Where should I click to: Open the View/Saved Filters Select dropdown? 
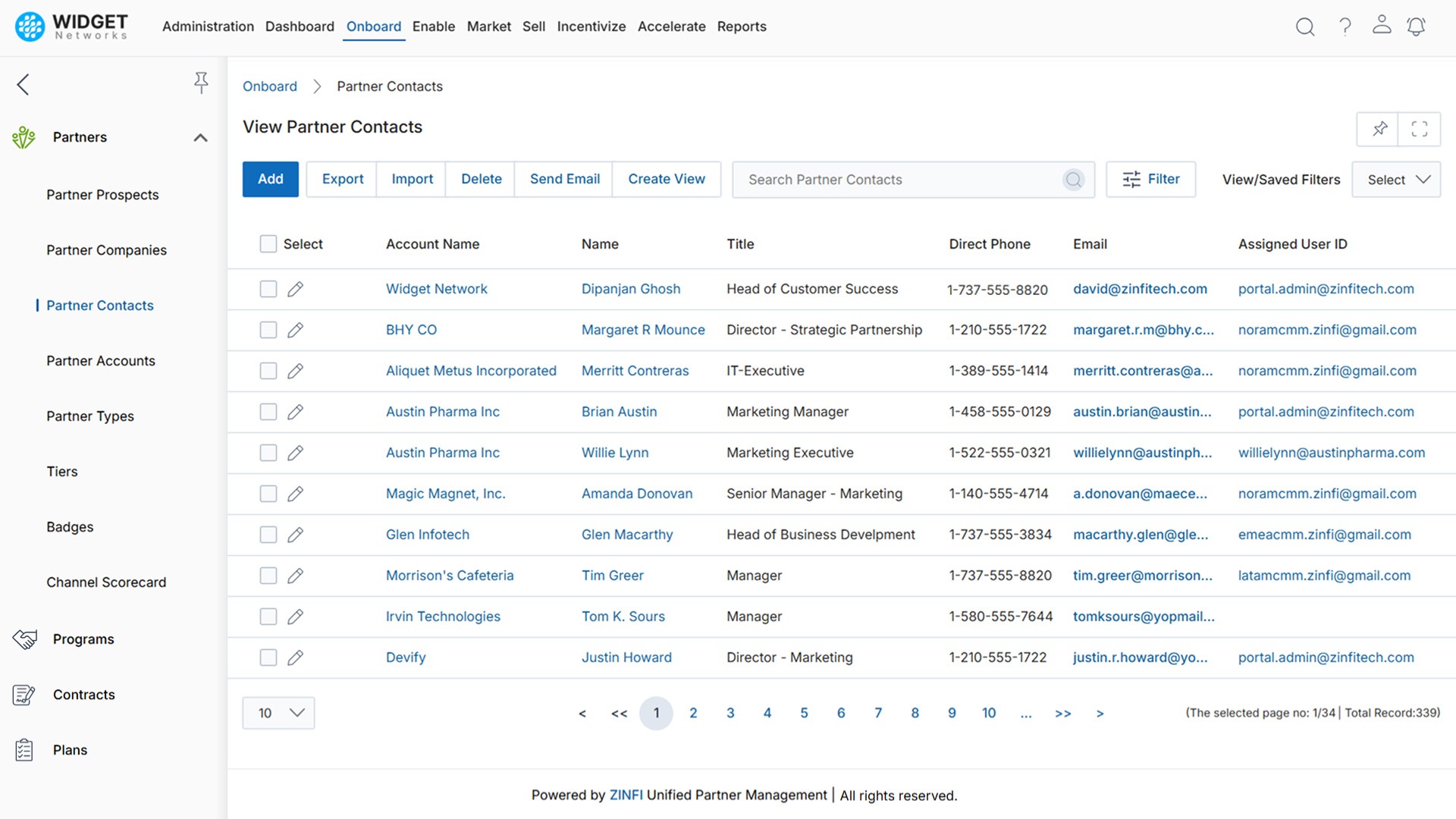[1396, 180]
